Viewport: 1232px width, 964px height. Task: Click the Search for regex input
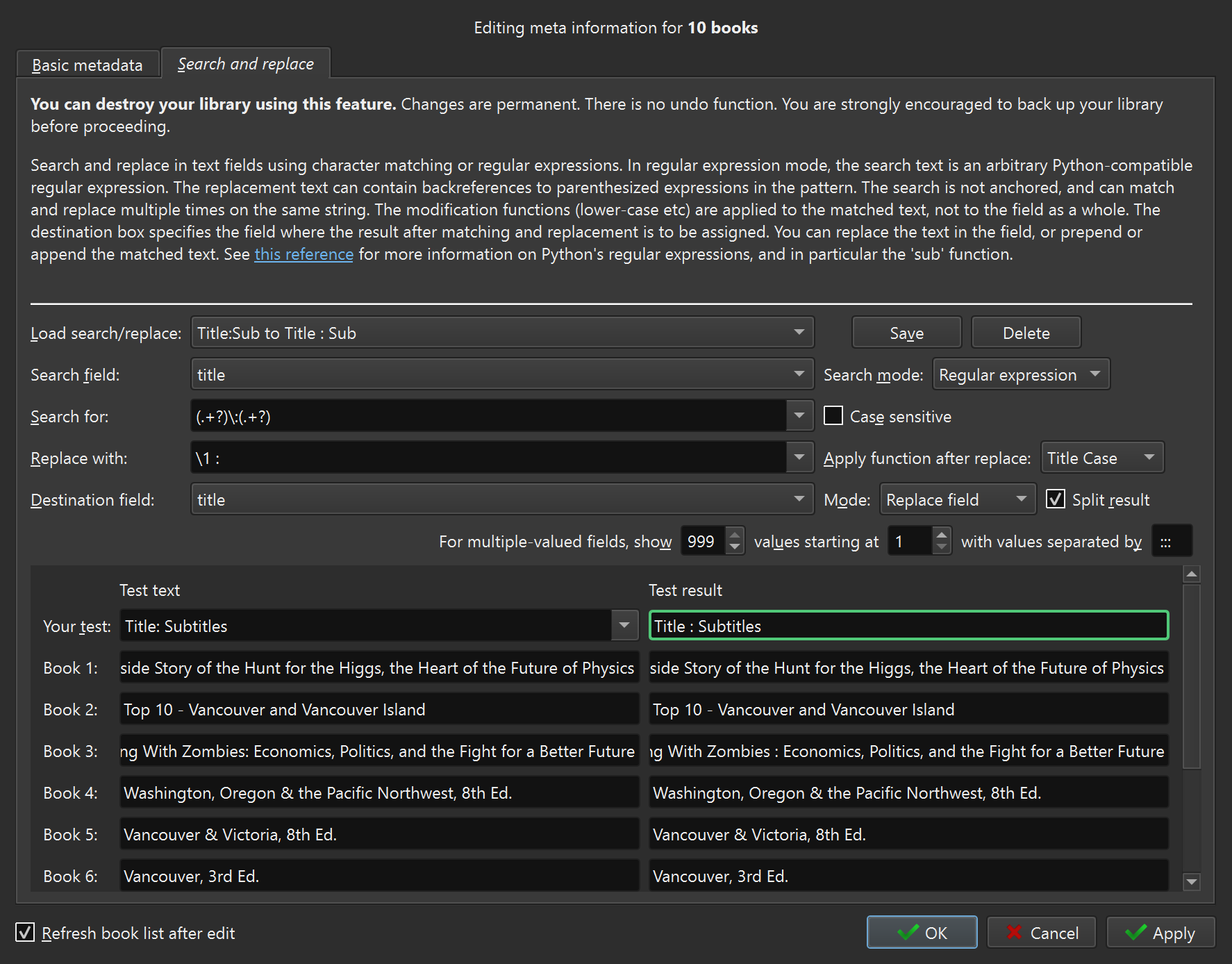(x=488, y=417)
